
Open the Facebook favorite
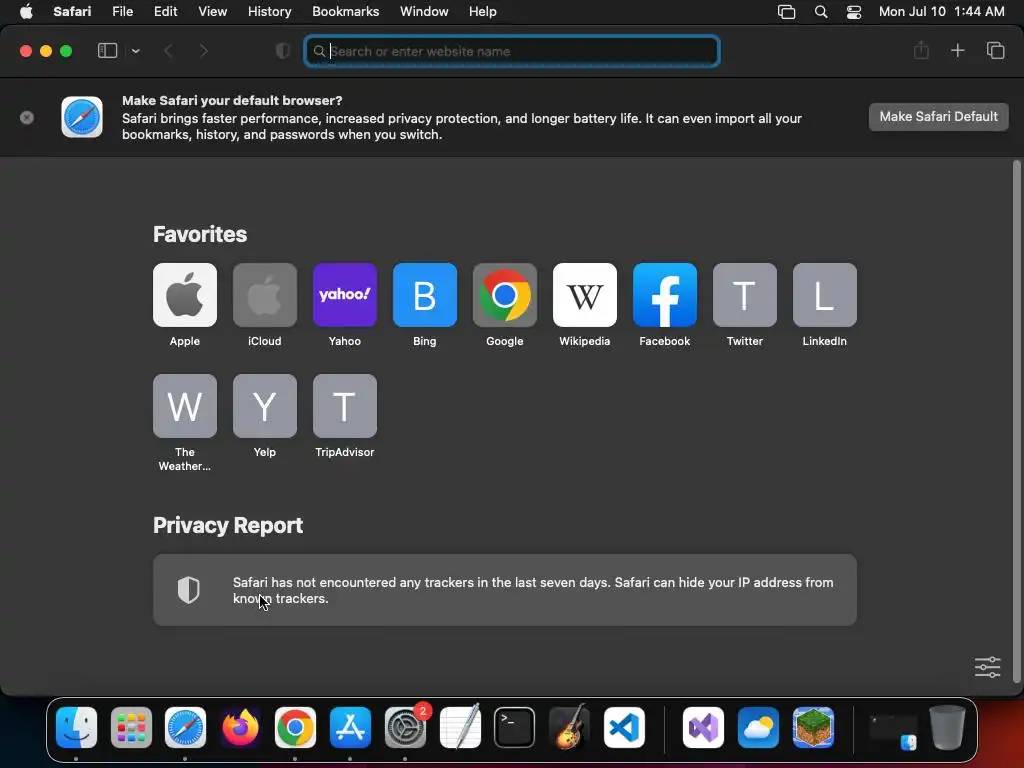pos(665,295)
